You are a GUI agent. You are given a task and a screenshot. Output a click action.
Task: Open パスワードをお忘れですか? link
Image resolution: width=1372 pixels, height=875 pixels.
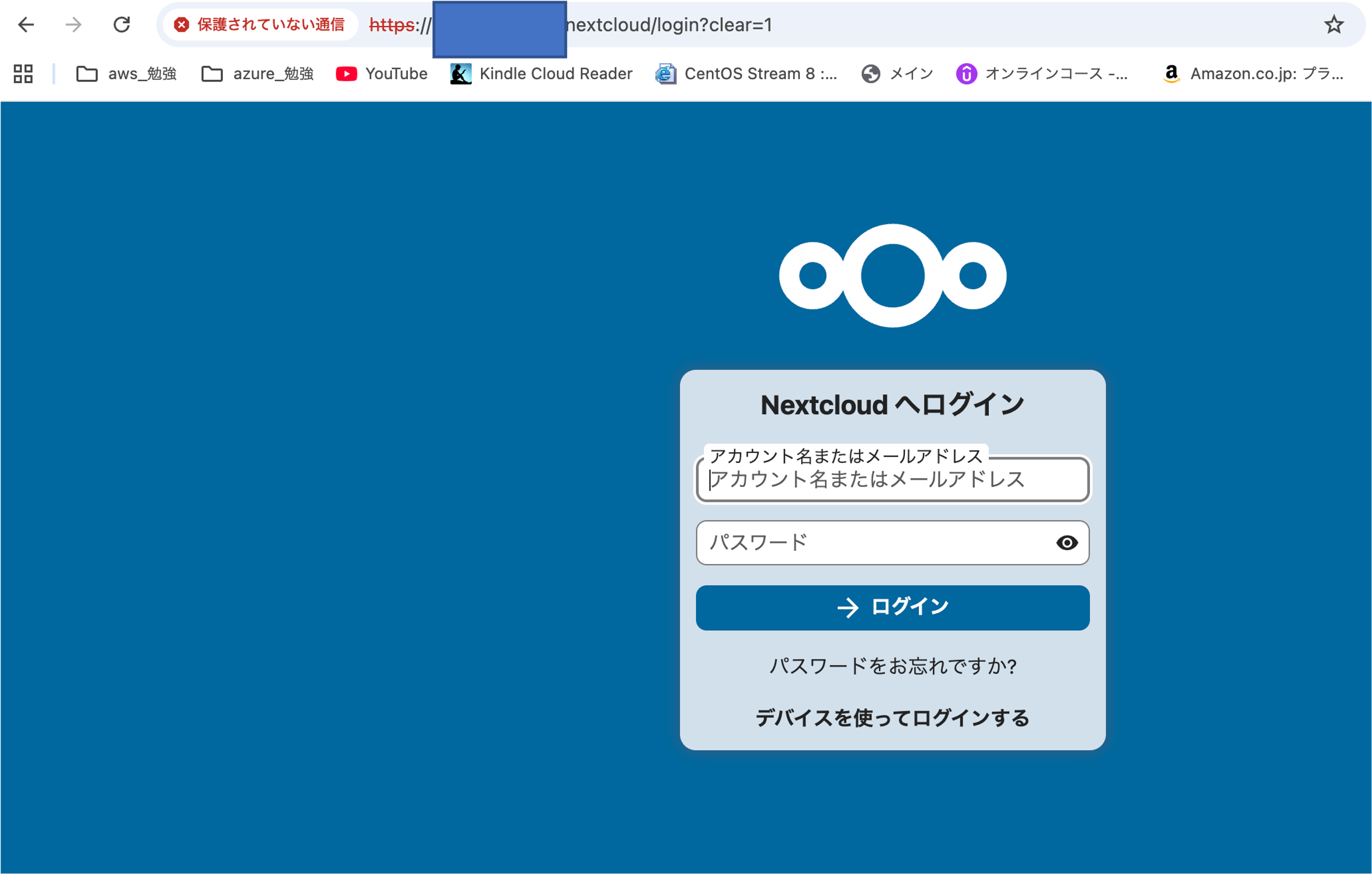(892, 666)
